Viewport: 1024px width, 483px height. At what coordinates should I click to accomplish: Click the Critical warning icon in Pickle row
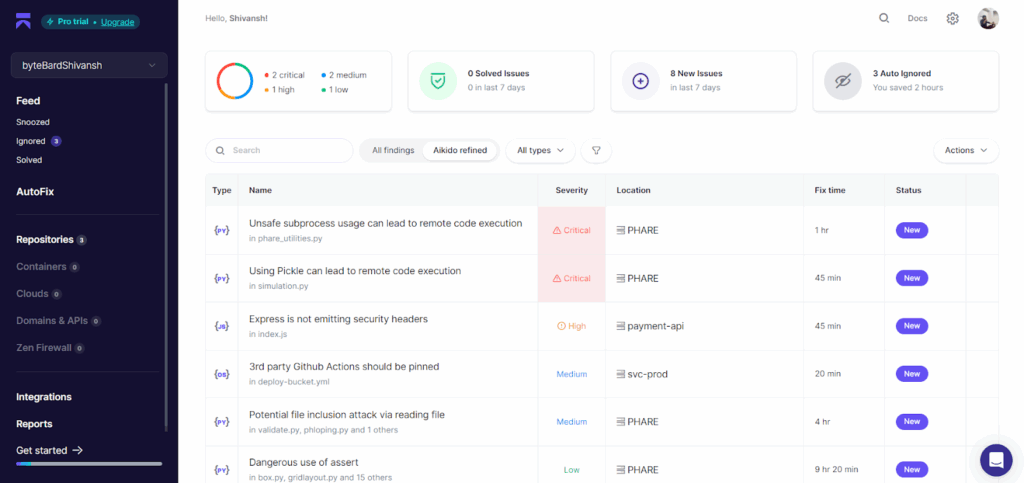[557, 278]
